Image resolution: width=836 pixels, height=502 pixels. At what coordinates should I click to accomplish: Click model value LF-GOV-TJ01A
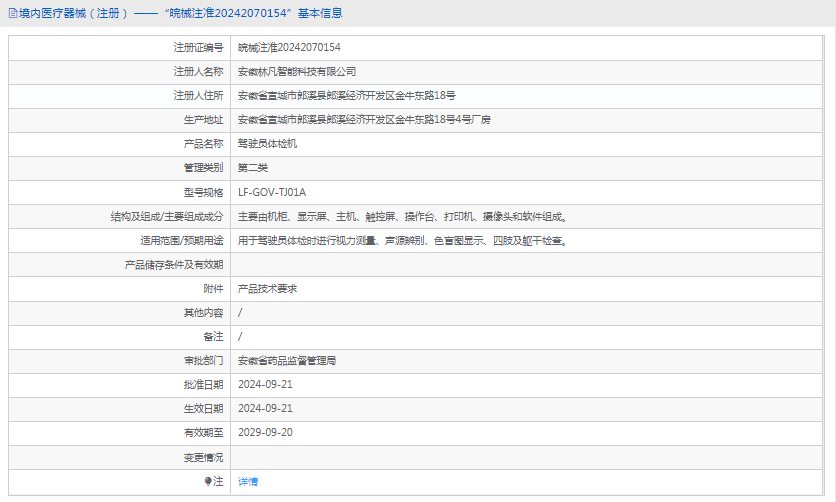click(x=272, y=192)
